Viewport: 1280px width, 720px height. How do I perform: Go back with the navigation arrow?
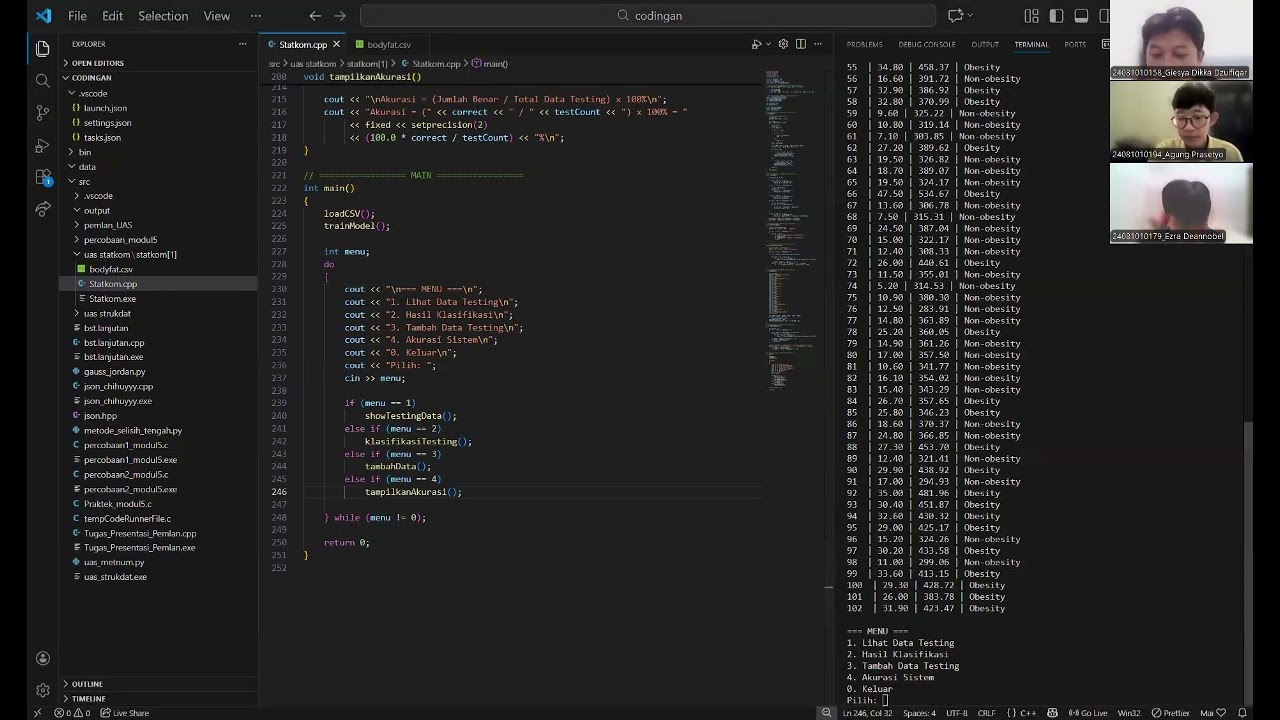(x=315, y=16)
